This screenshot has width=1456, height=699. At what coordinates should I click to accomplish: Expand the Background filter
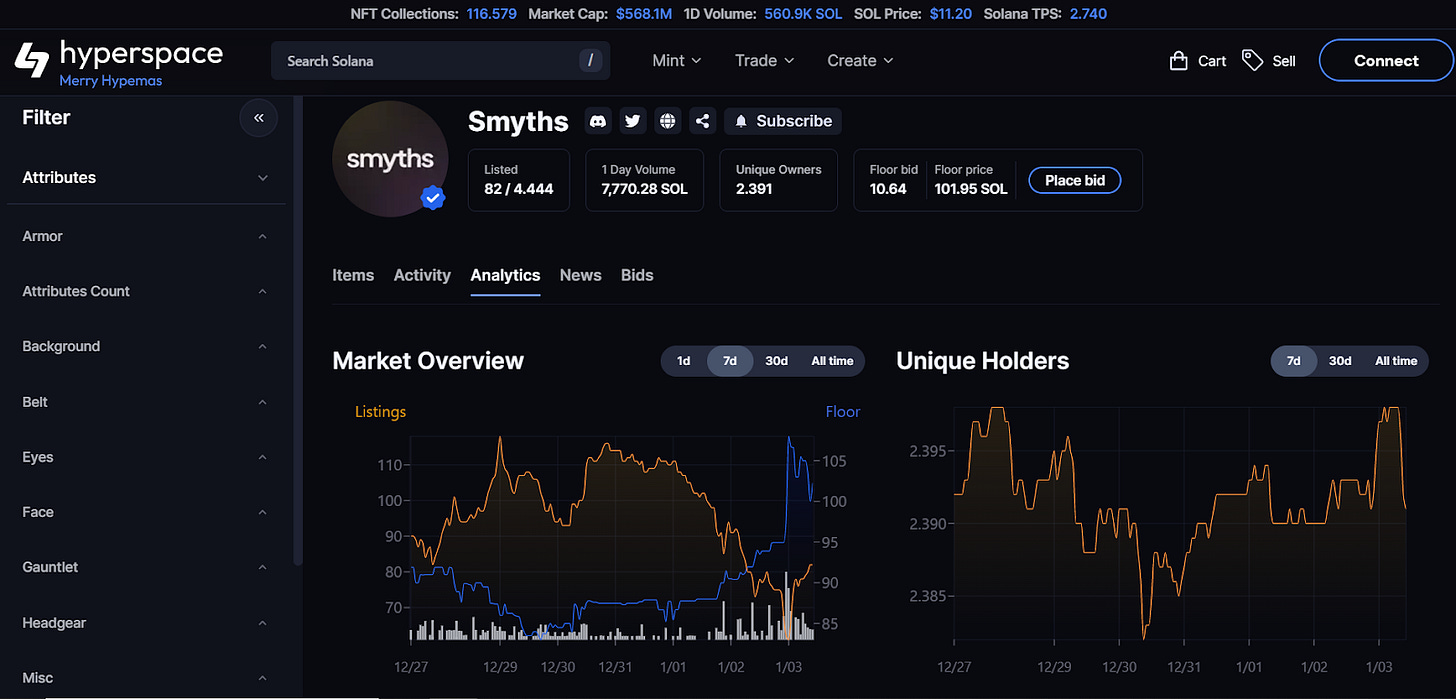click(x=146, y=346)
